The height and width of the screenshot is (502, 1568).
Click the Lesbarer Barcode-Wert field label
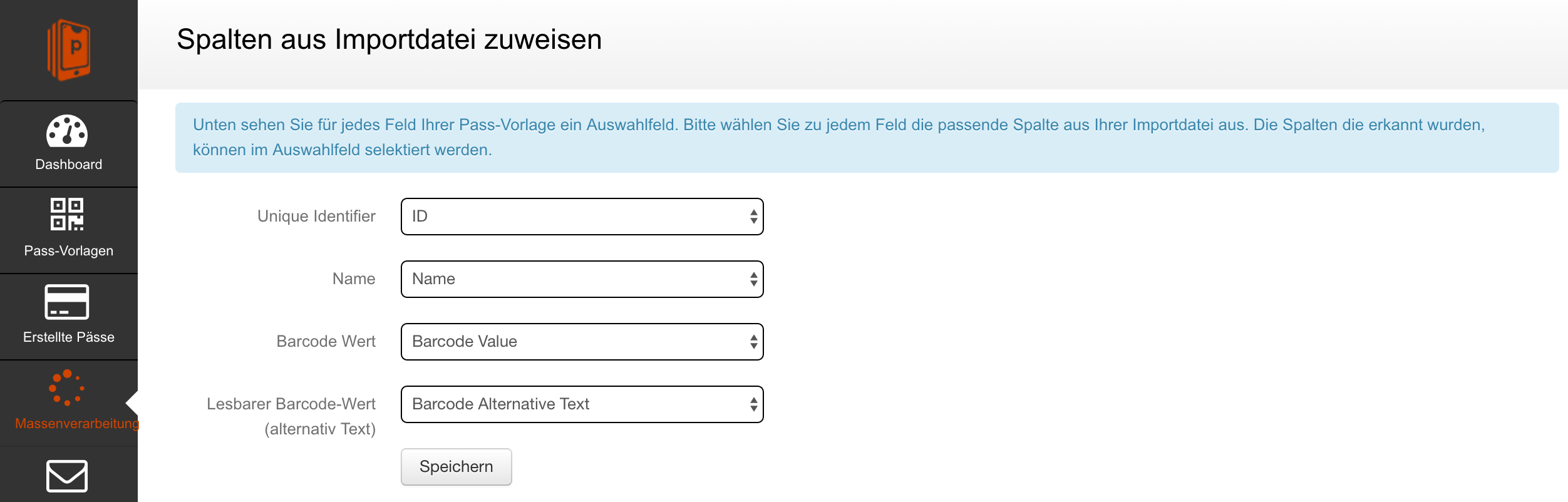click(291, 416)
